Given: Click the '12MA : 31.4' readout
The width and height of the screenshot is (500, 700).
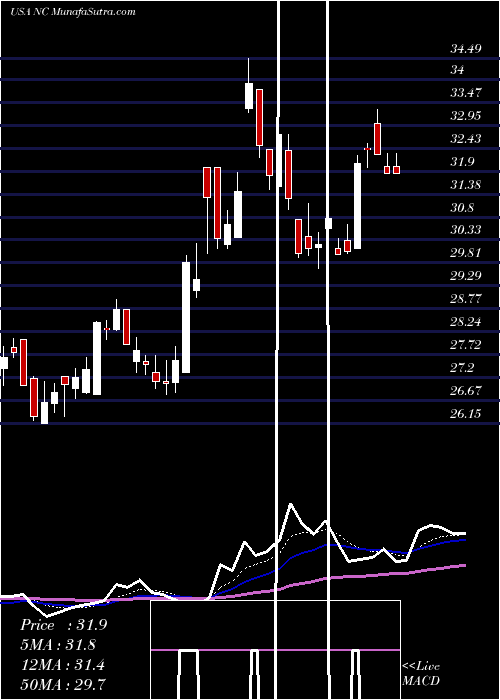Looking at the screenshot, I should tap(62, 665).
